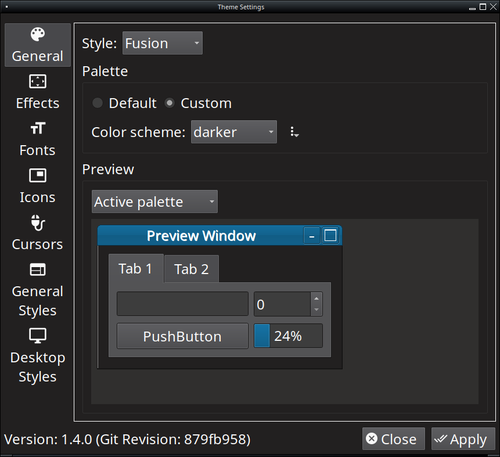Open the Effects section icon

pos(37,81)
